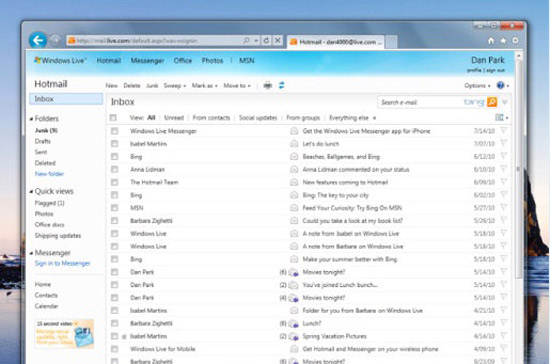Stop loading with the address bar X
The image size is (550, 364).
[x=277, y=41]
